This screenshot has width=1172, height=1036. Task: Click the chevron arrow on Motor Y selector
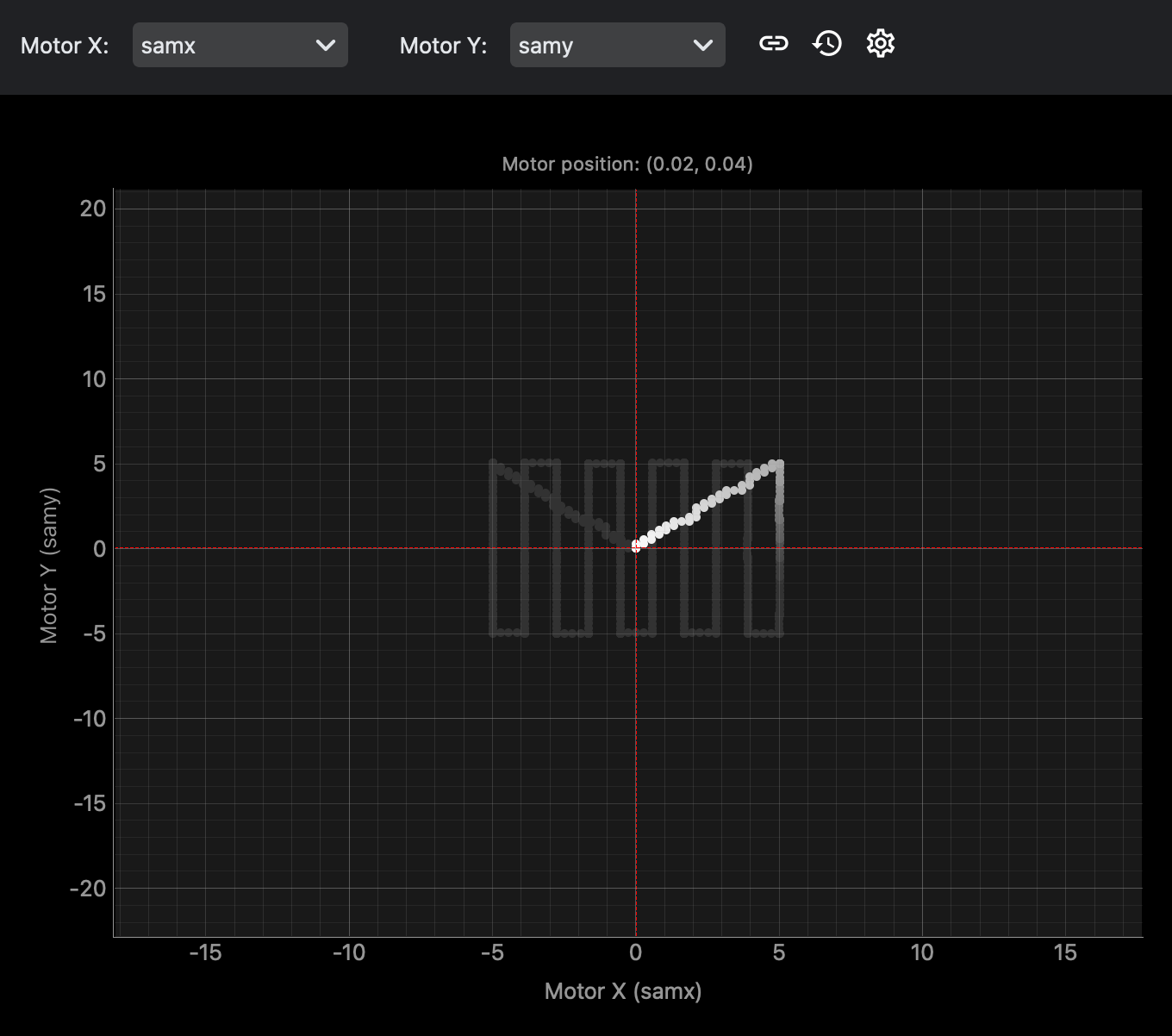coord(703,46)
